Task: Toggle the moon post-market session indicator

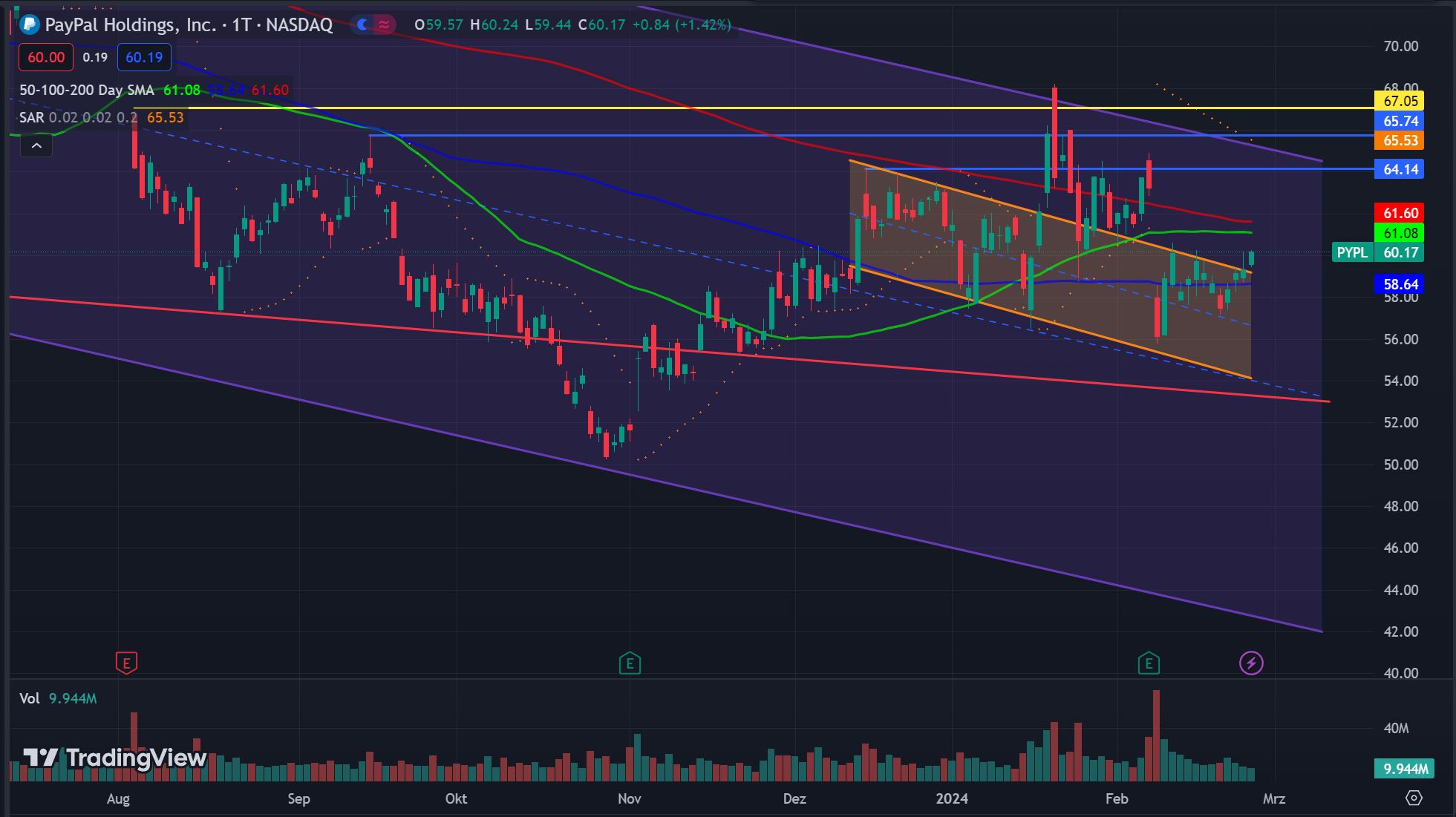Action: point(362,24)
